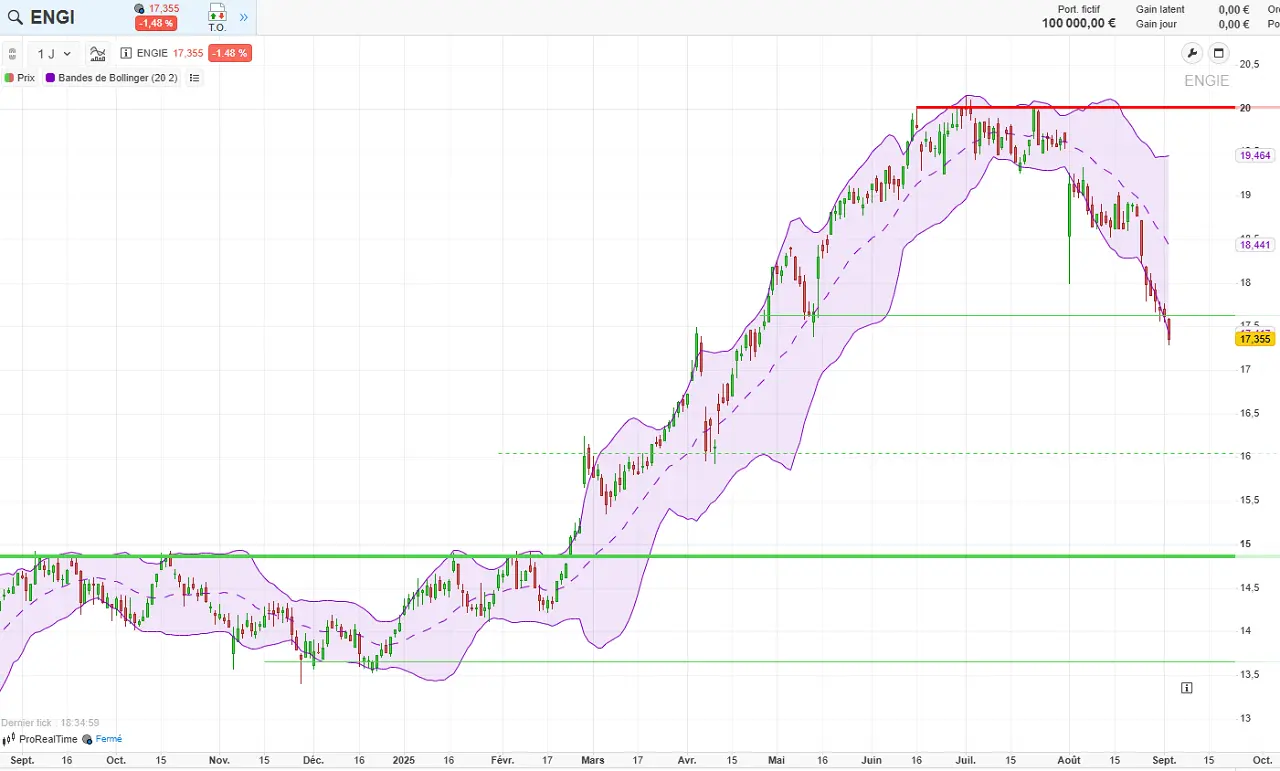Toggle the Bandes de Bollinger (20 2) legend

point(112,78)
